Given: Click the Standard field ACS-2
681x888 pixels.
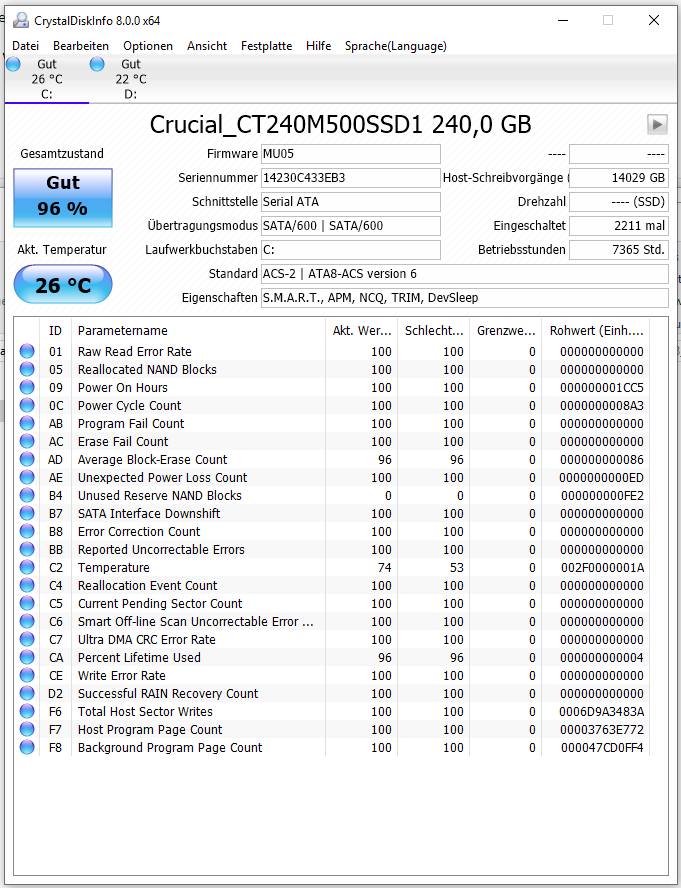Looking at the screenshot, I should (x=465, y=274).
